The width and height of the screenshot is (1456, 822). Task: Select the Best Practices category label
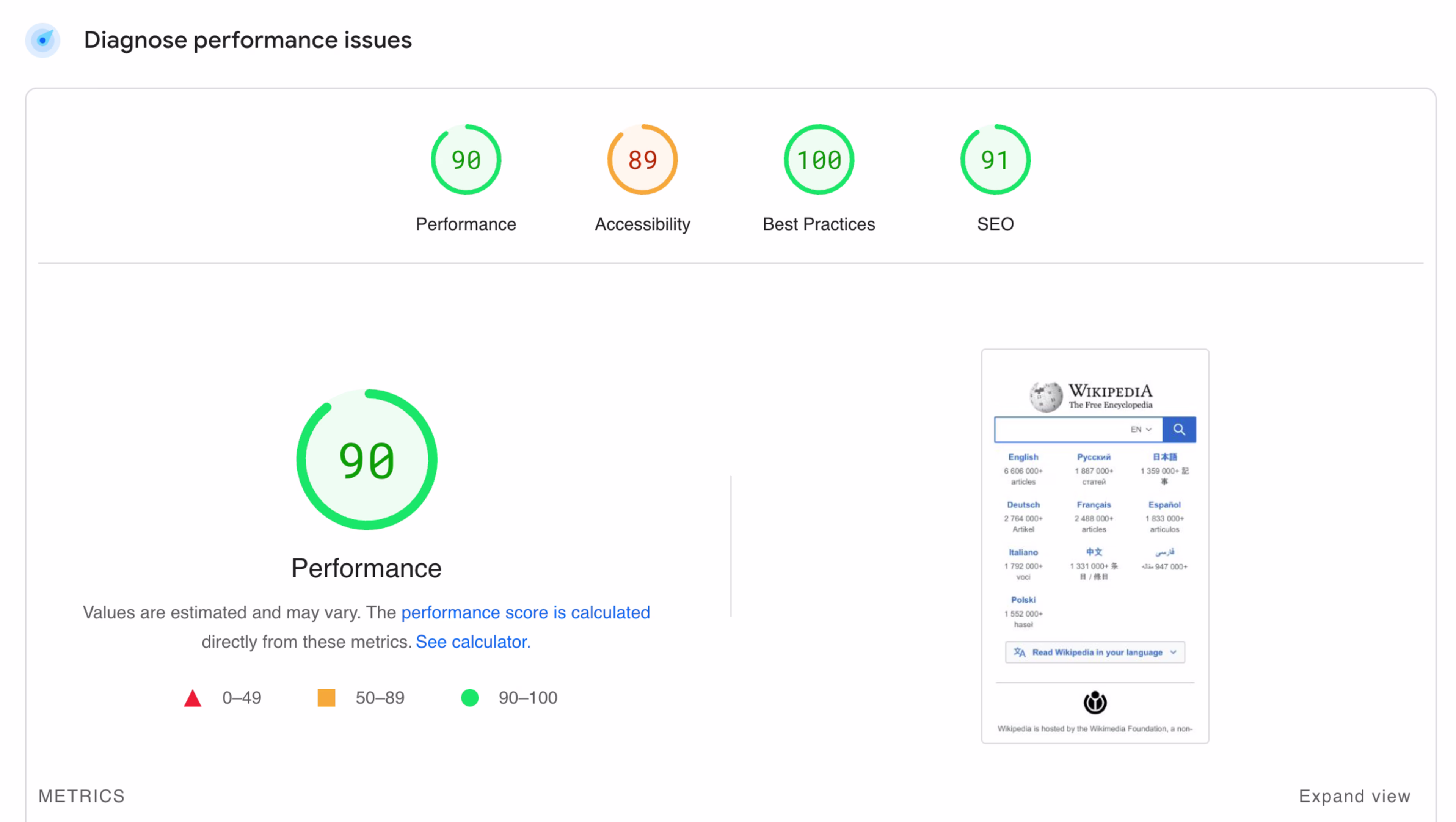[819, 224]
